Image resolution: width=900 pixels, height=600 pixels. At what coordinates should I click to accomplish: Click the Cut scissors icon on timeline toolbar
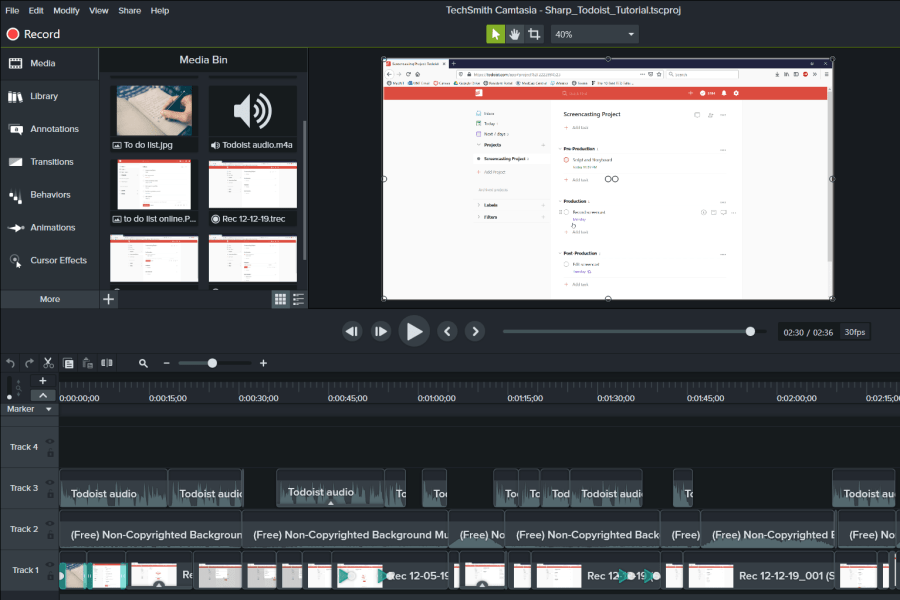point(48,364)
